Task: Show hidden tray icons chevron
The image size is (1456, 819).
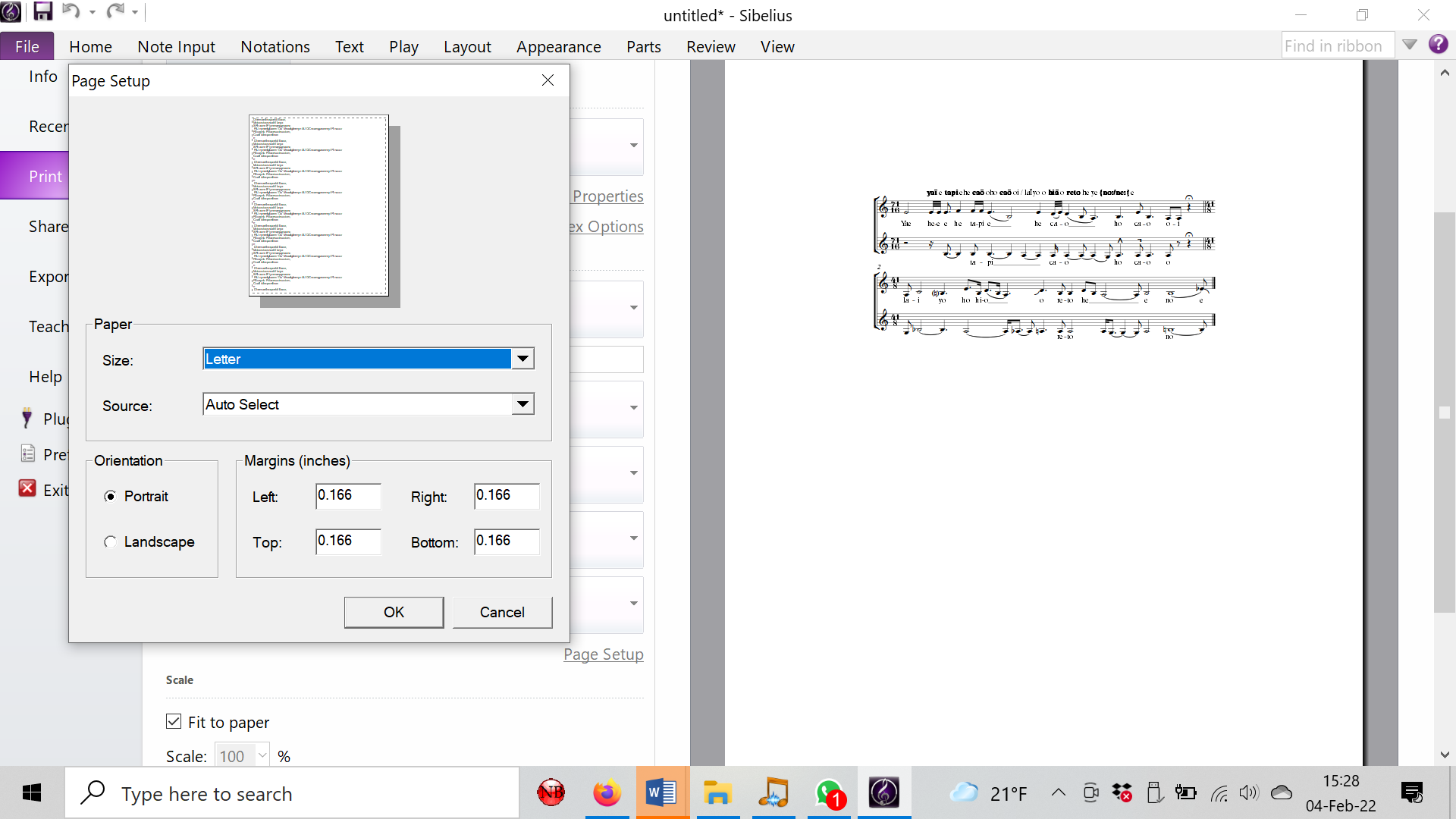Action: [x=1059, y=793]
